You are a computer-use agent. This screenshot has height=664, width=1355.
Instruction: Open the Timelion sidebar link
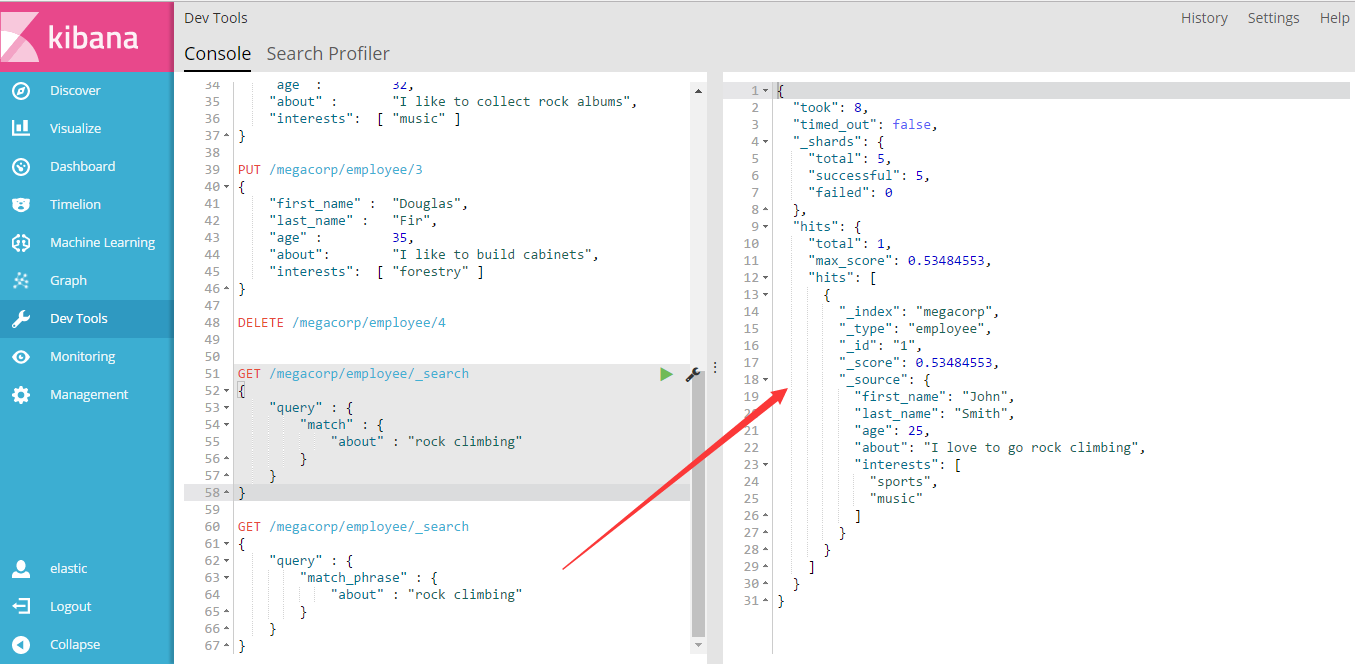(76, 205)
